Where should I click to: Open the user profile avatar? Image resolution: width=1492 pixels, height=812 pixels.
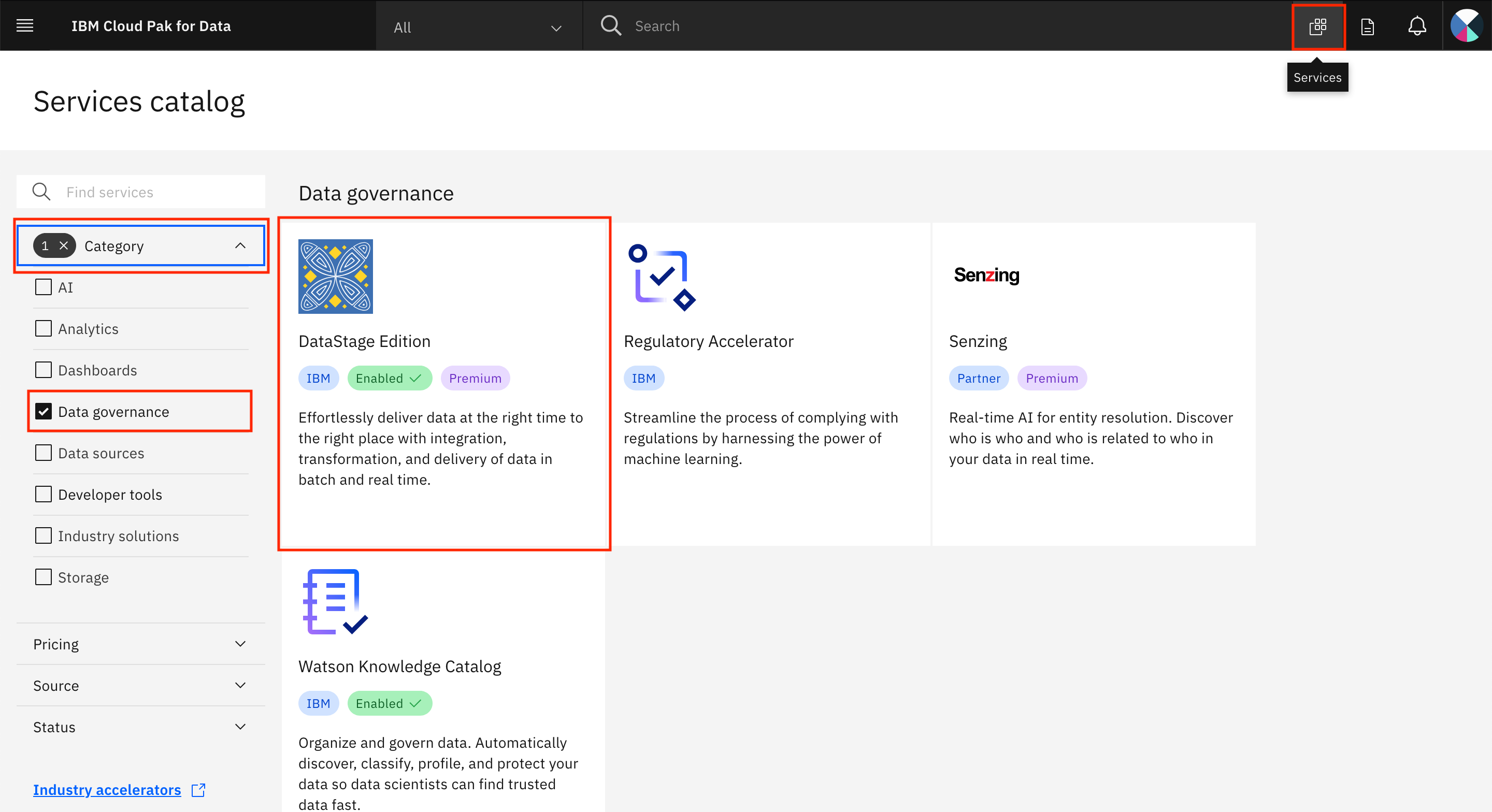click(x=1467, y=26)
